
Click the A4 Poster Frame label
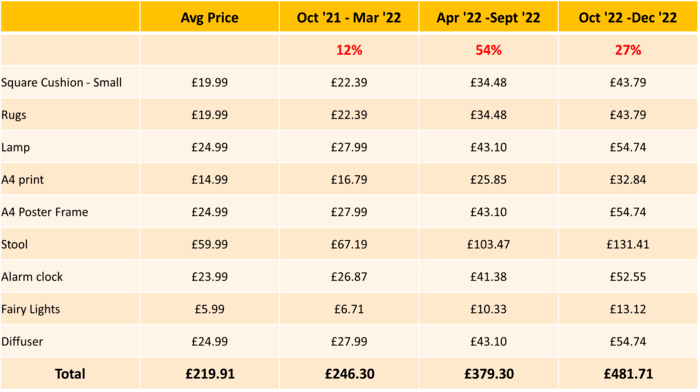[x=45, y=212]
